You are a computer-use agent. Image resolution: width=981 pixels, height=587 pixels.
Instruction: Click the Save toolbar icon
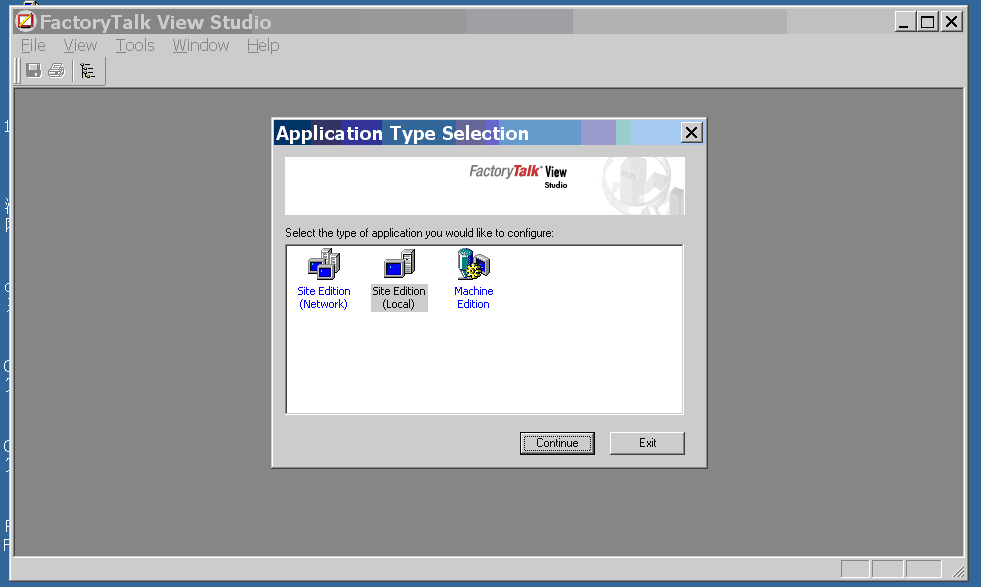(x=34, y=71)
